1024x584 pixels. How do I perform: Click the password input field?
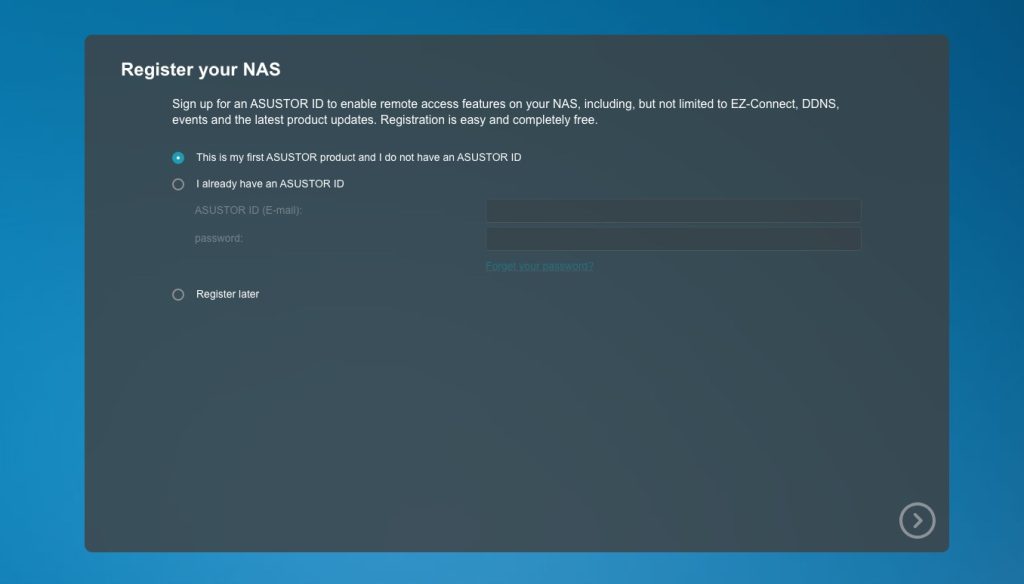click(673, 239)
